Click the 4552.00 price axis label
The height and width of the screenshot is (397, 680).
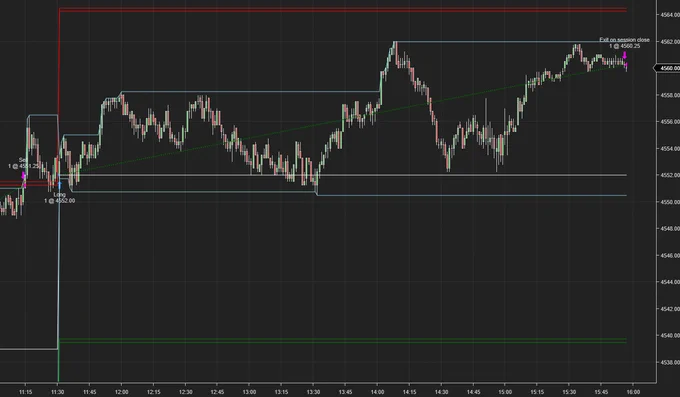670,175
